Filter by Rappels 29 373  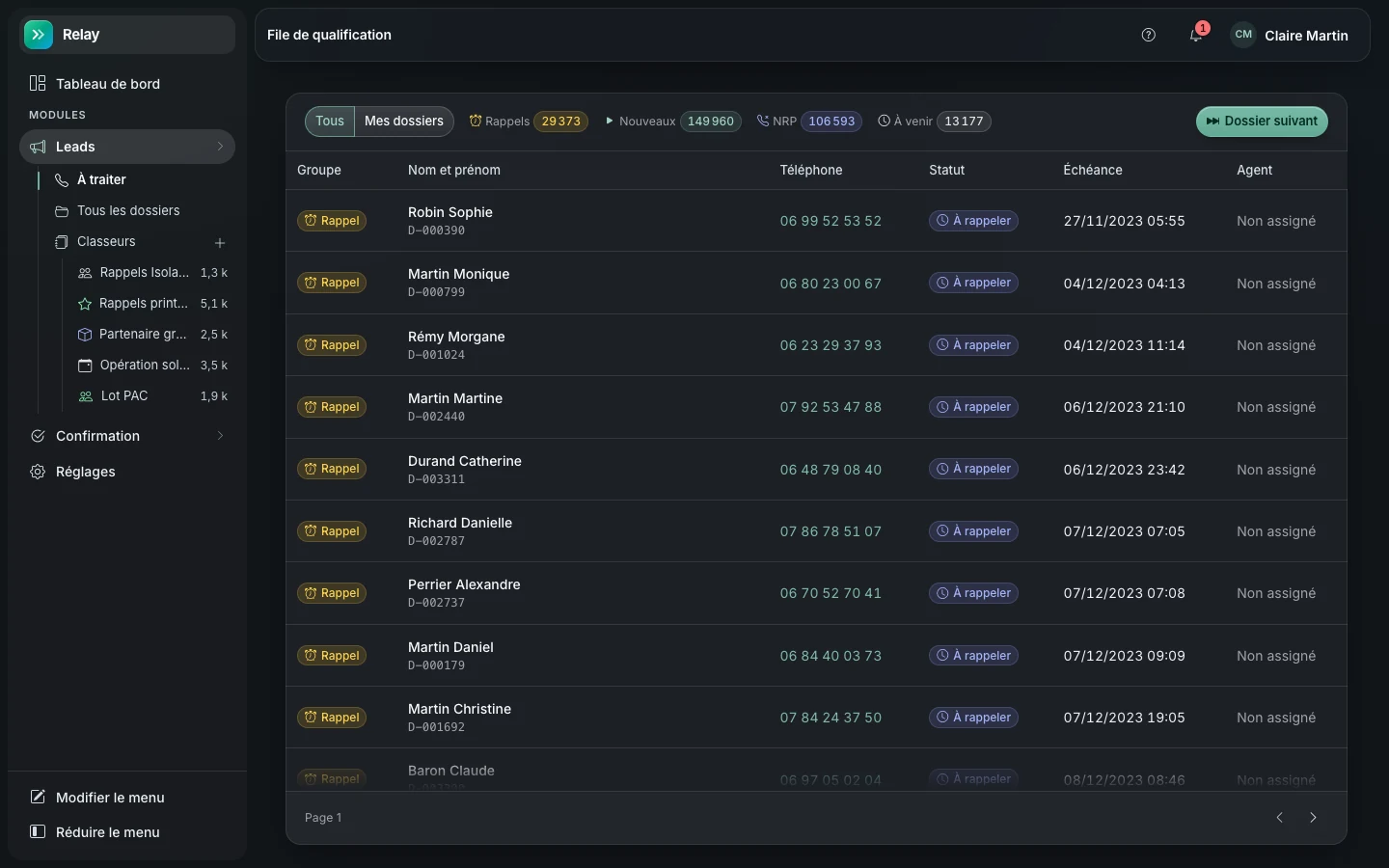point(529,122)
